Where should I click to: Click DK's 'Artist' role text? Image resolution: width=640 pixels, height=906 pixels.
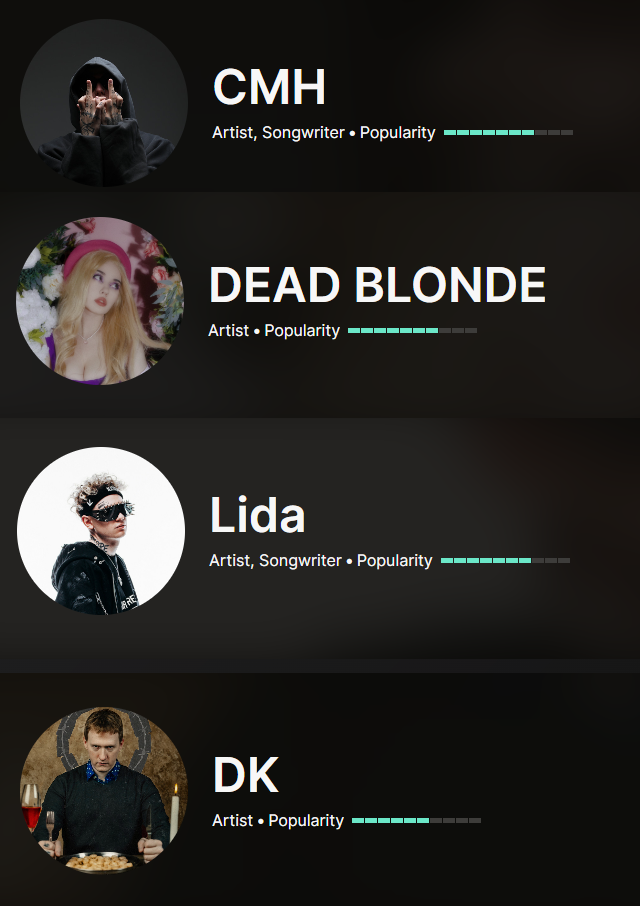pyautogui.click(x=233, y=820)
